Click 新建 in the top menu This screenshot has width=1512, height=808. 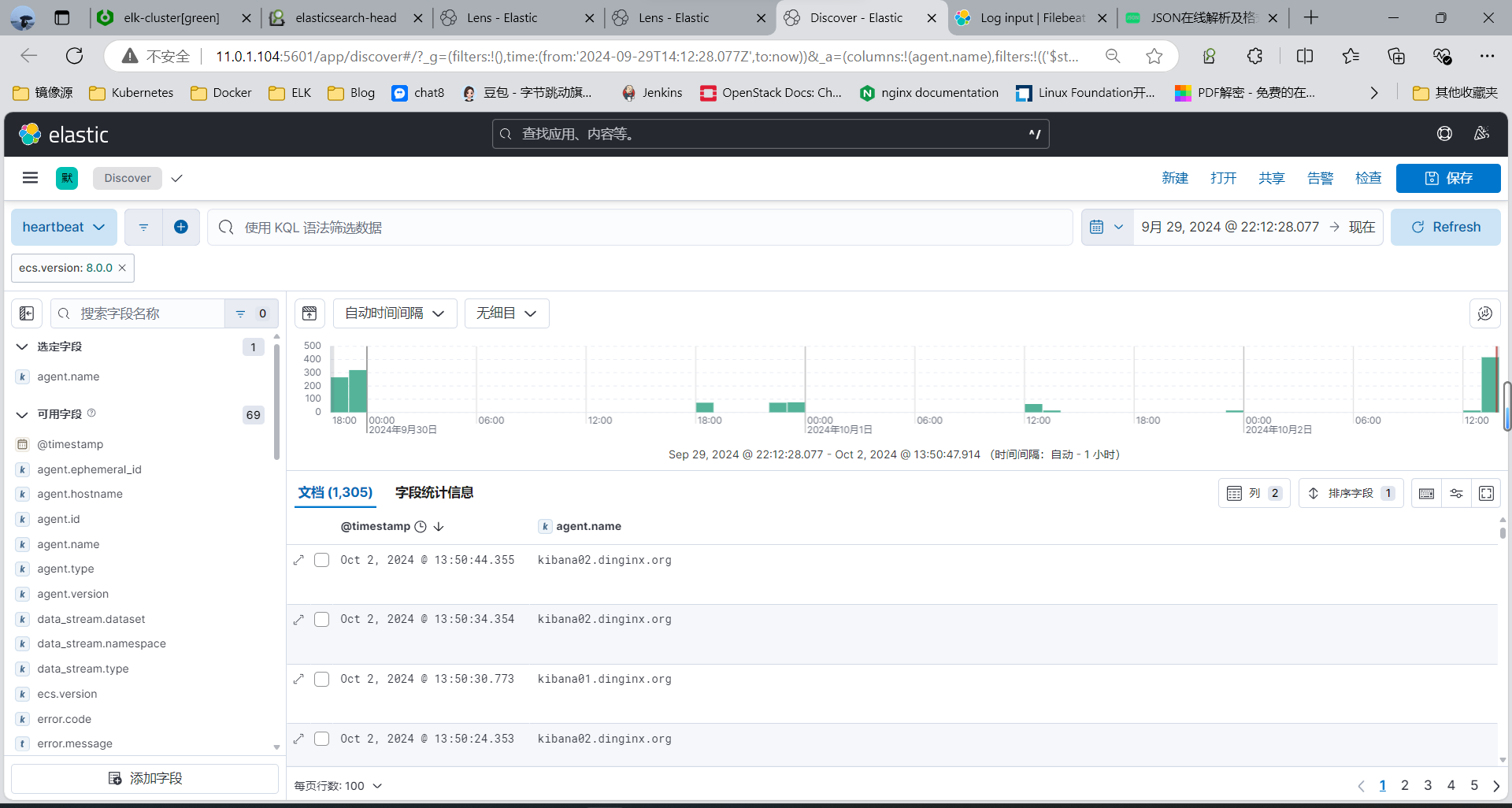[x=1175, y=178]
